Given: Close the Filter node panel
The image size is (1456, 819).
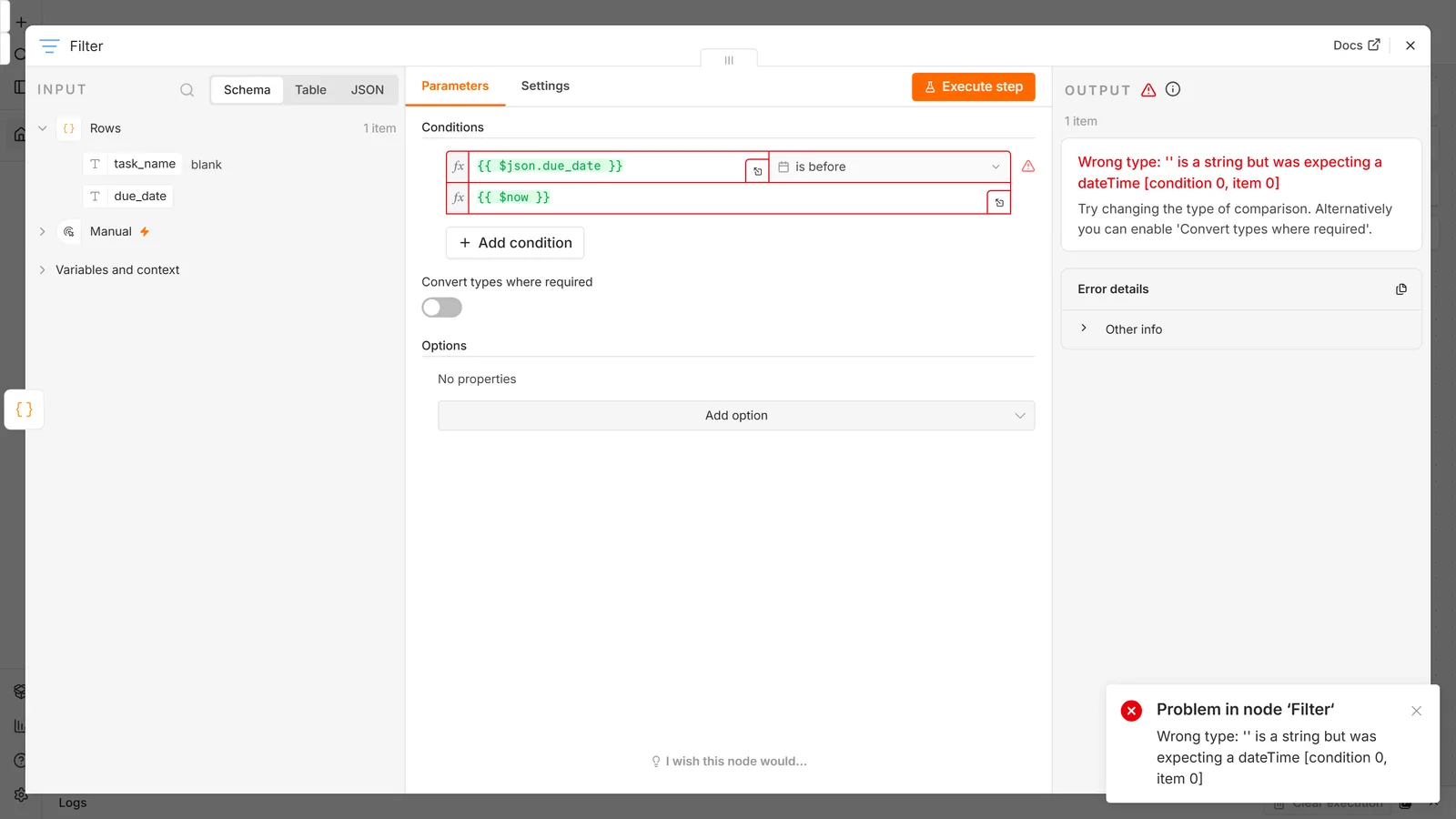Looking at the screenshot, I should (x=1410, y=45).
